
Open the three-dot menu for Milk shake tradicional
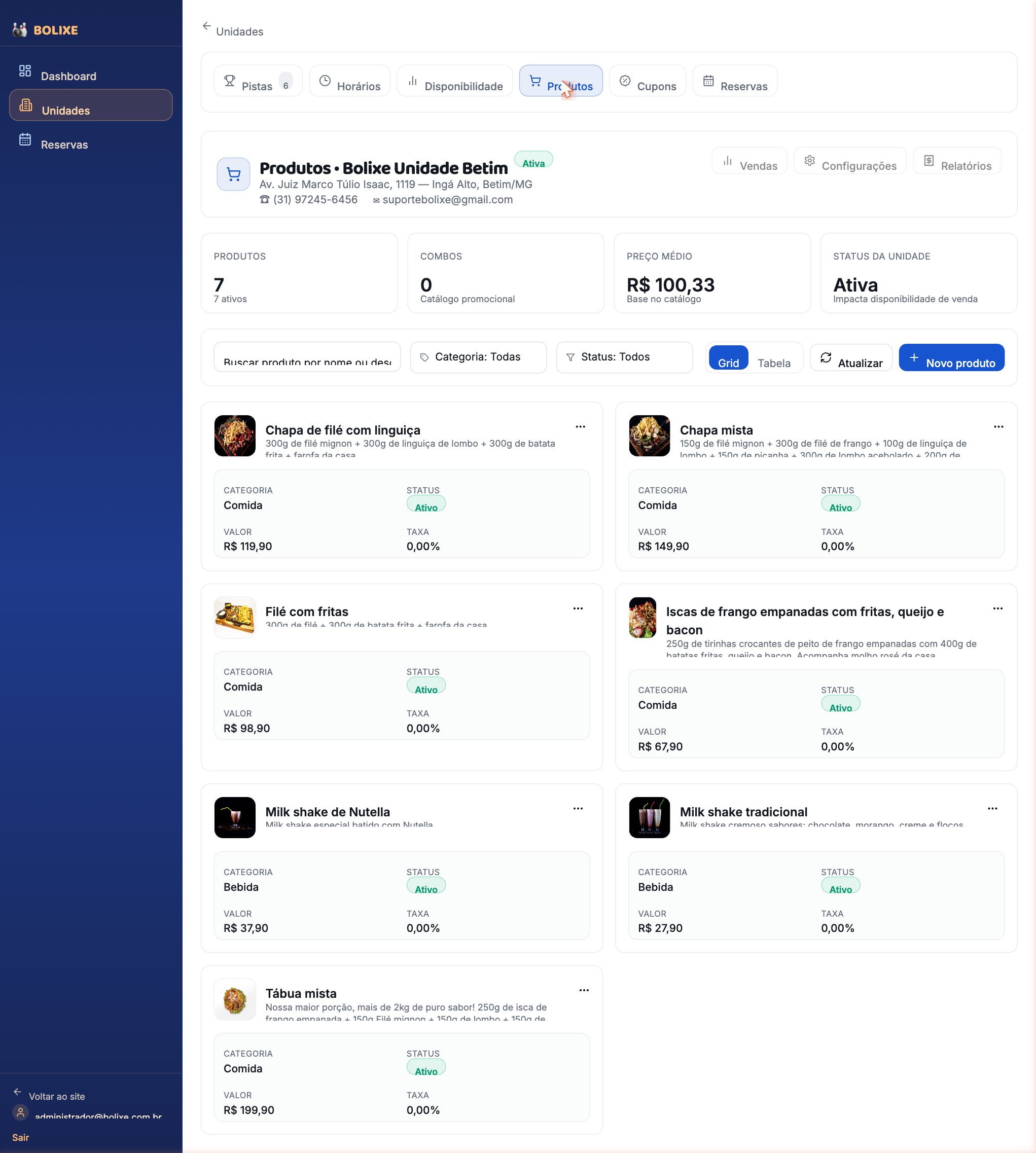[993, 809]
